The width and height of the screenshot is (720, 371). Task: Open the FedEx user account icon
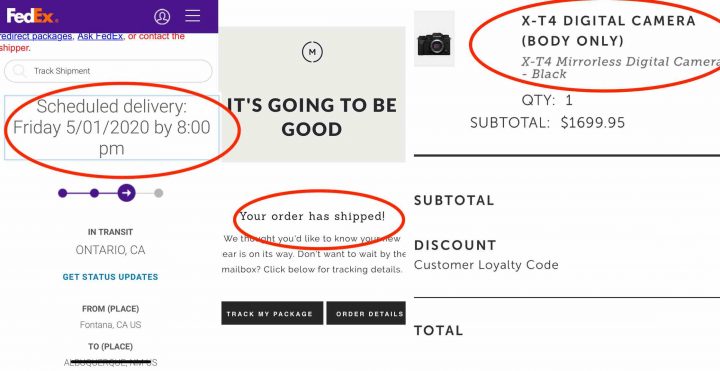click(162, 17)
